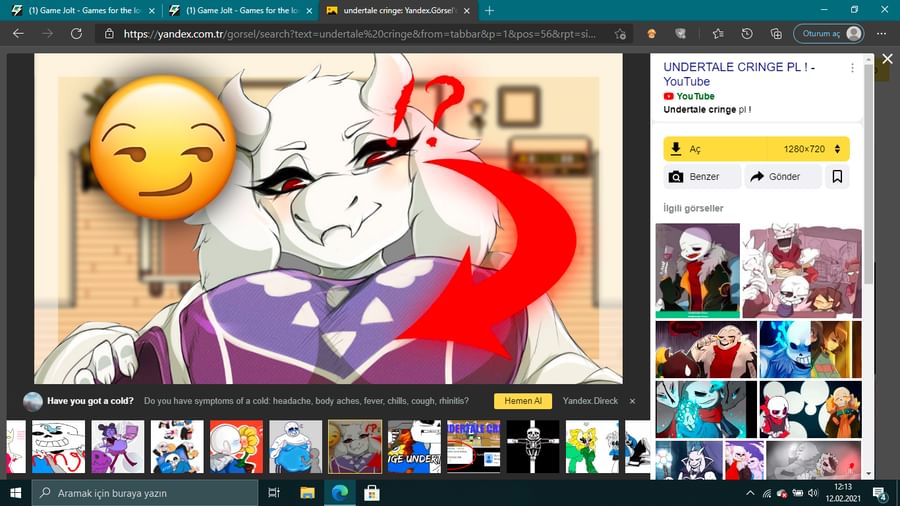Open the Yandex.Direck ad label
The height and width of the screenshot is (506, 900).
[590, 401]
